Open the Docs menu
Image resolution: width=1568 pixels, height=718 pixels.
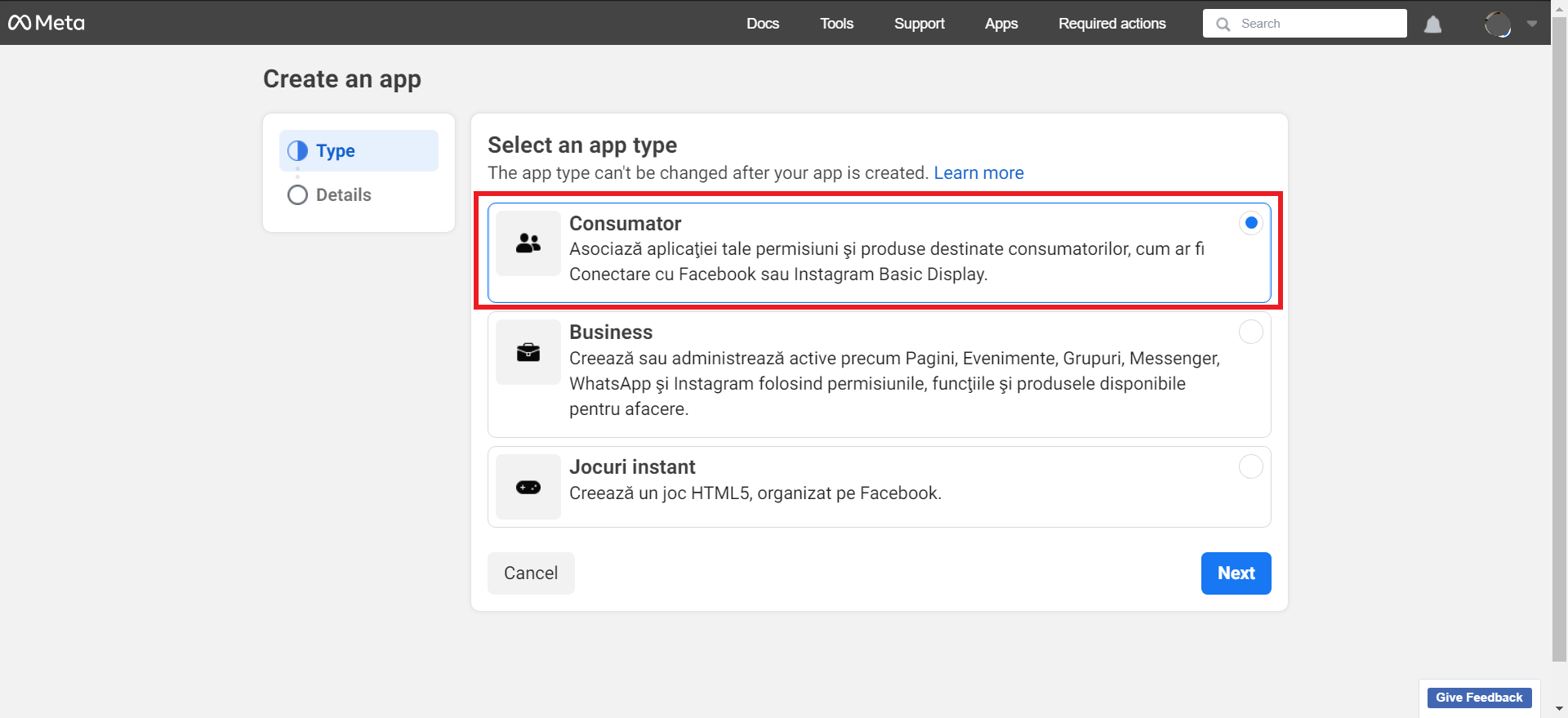coord(763,24)
